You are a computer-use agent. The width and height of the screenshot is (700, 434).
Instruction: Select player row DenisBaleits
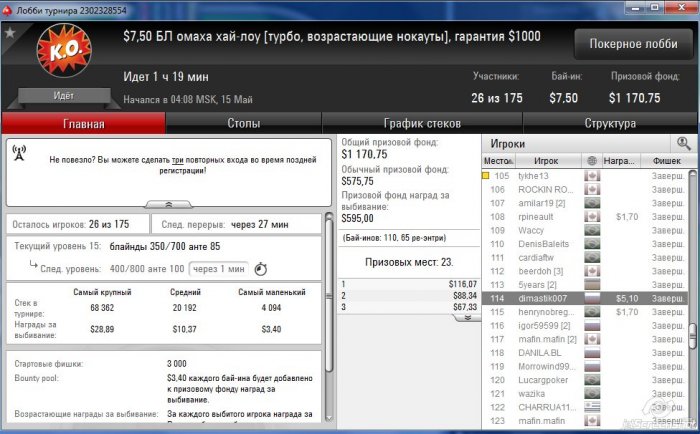pos(584,244)
